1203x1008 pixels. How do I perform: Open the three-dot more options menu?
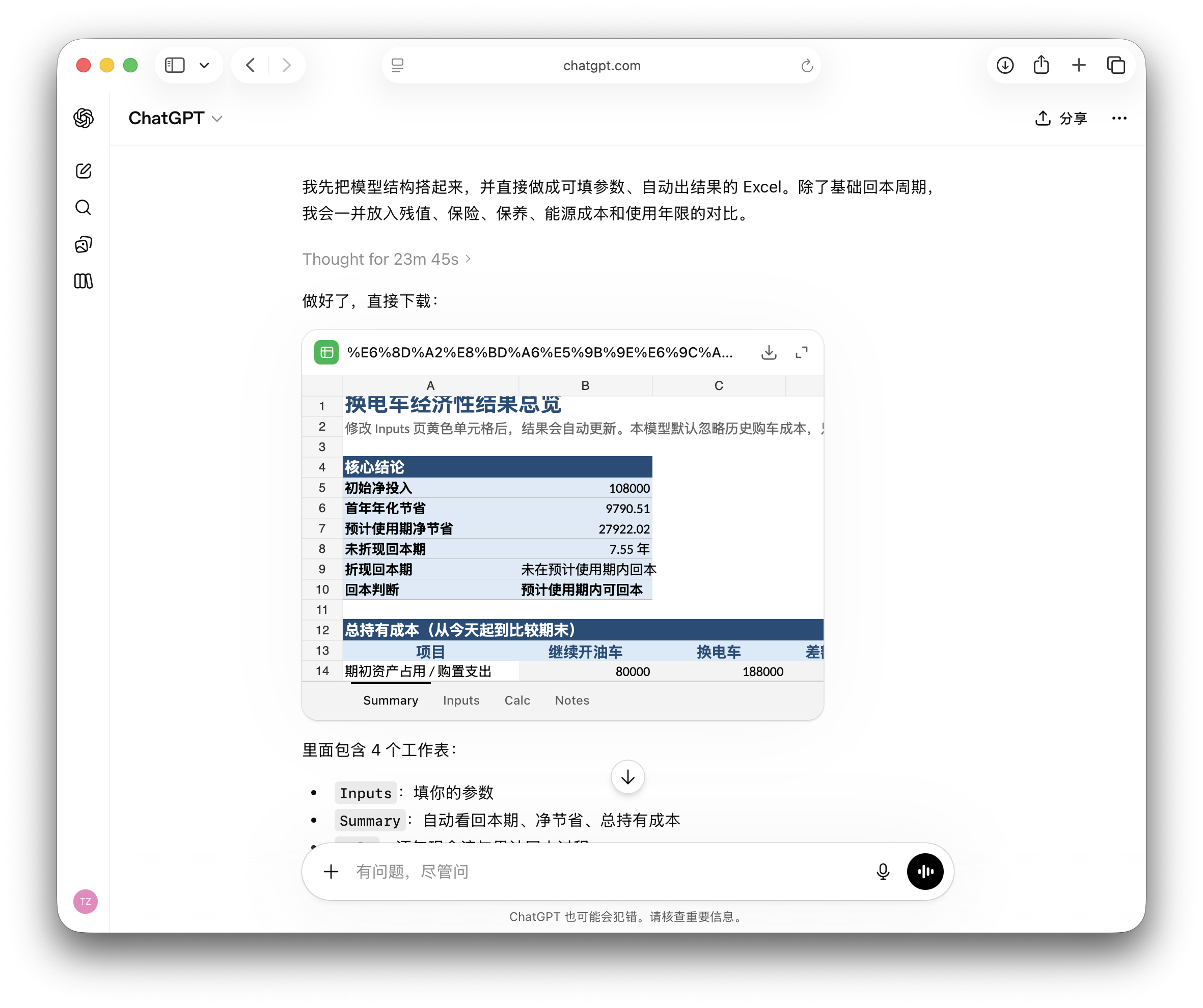(1119, 118)
